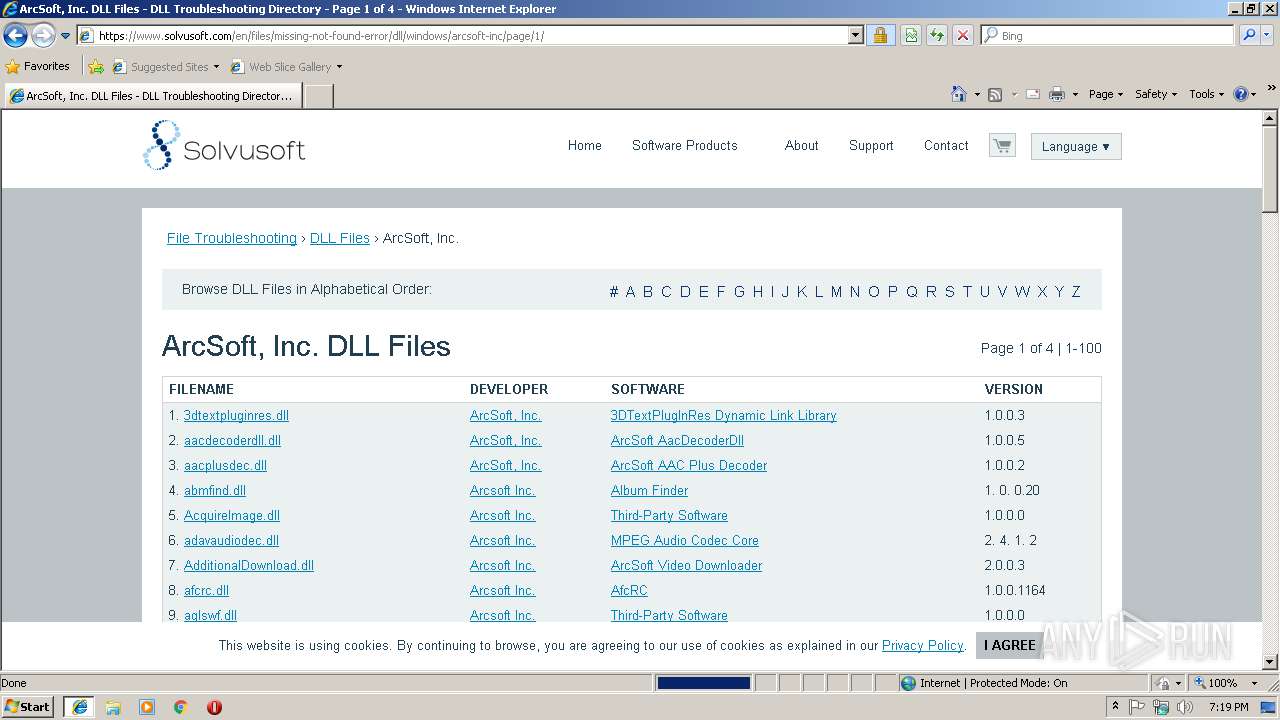Click the browser Forward arrow button

(x=43, y=36)
